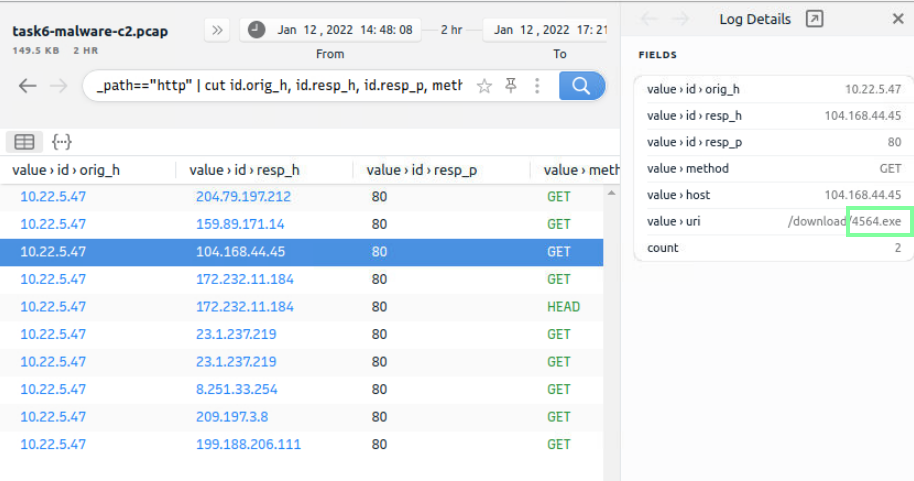Switch to JSON inspector view

click(x=61, y=142)
